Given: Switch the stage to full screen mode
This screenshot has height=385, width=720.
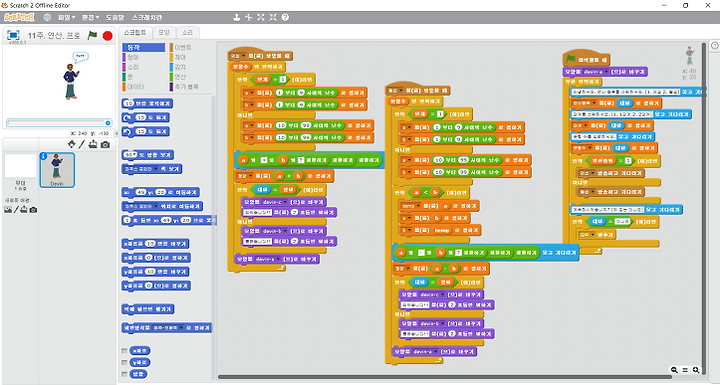Looking at the screenshot, I should 13,35.
